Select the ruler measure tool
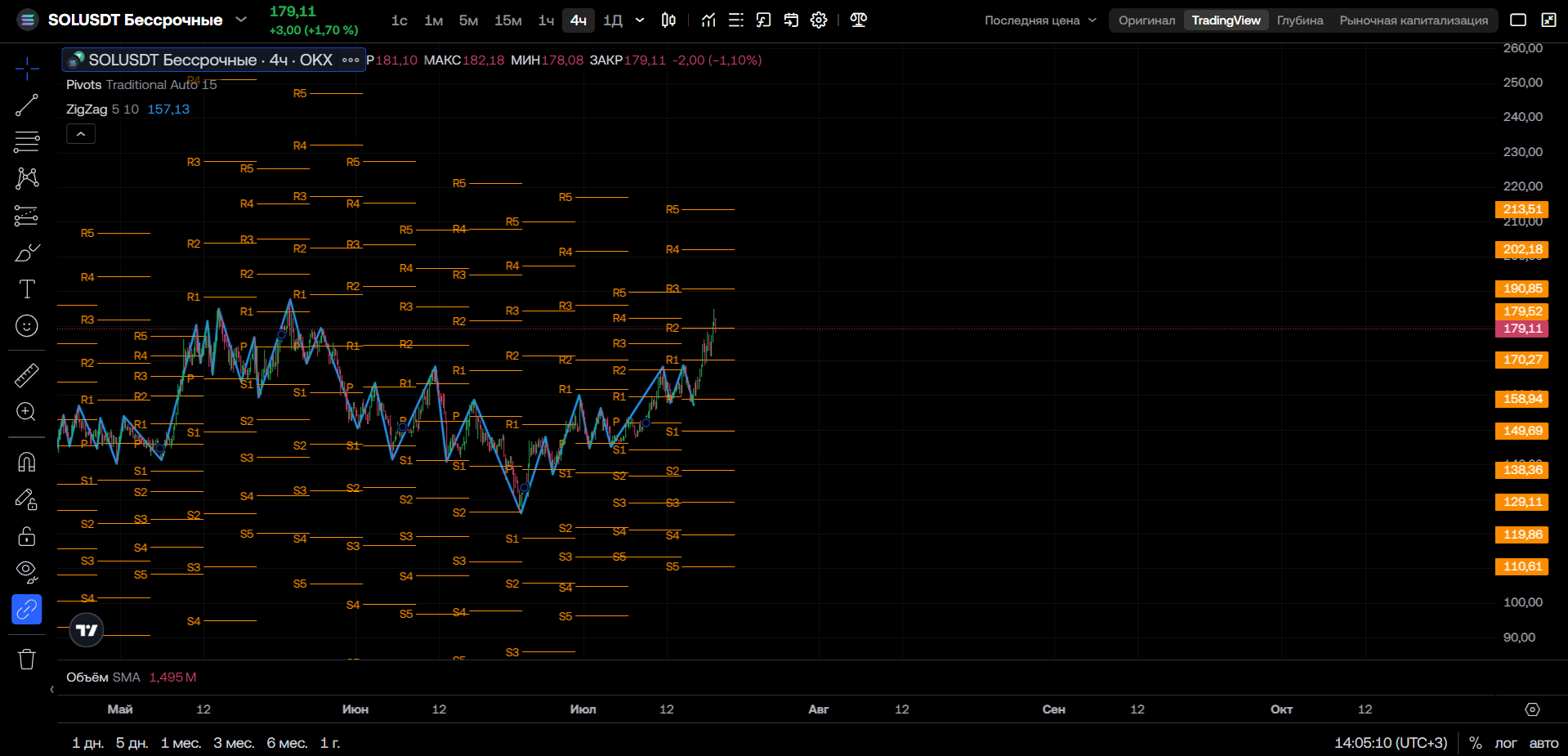This screenshot has width=1568, height=756. 27,375
